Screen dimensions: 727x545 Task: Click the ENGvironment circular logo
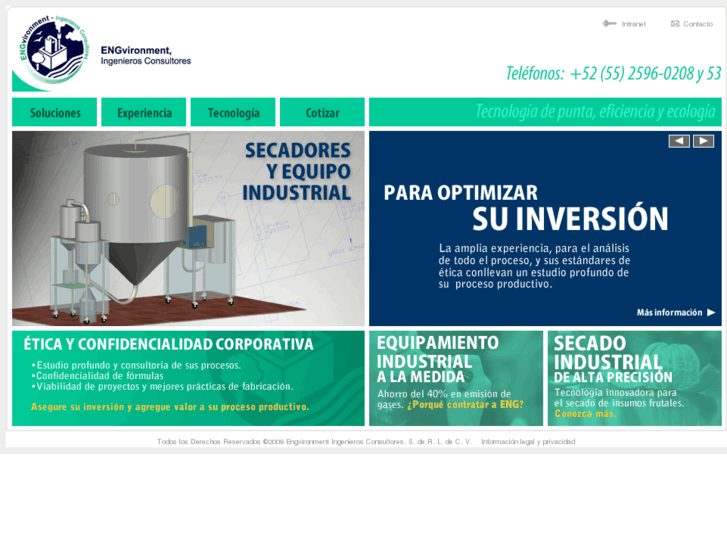(x=54, y=50)
